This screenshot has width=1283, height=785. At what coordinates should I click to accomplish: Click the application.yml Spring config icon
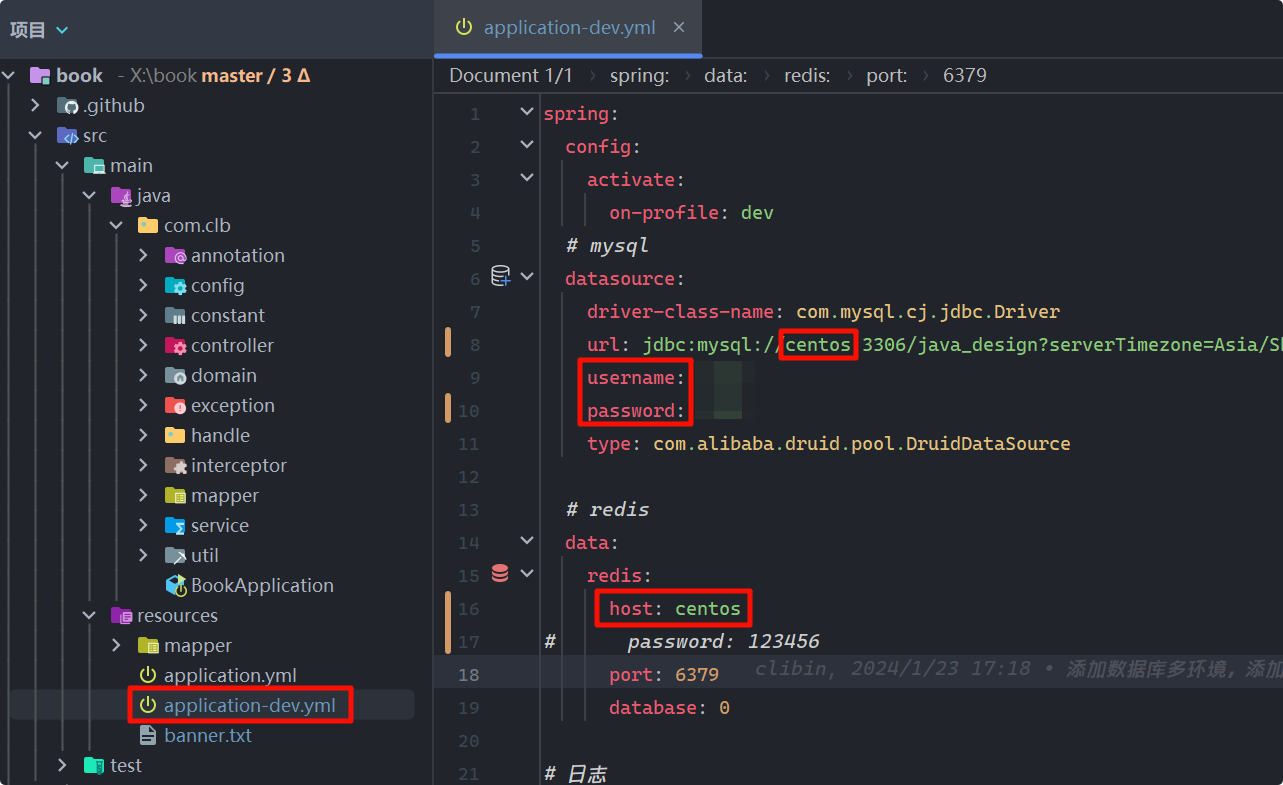pos(148,675)
